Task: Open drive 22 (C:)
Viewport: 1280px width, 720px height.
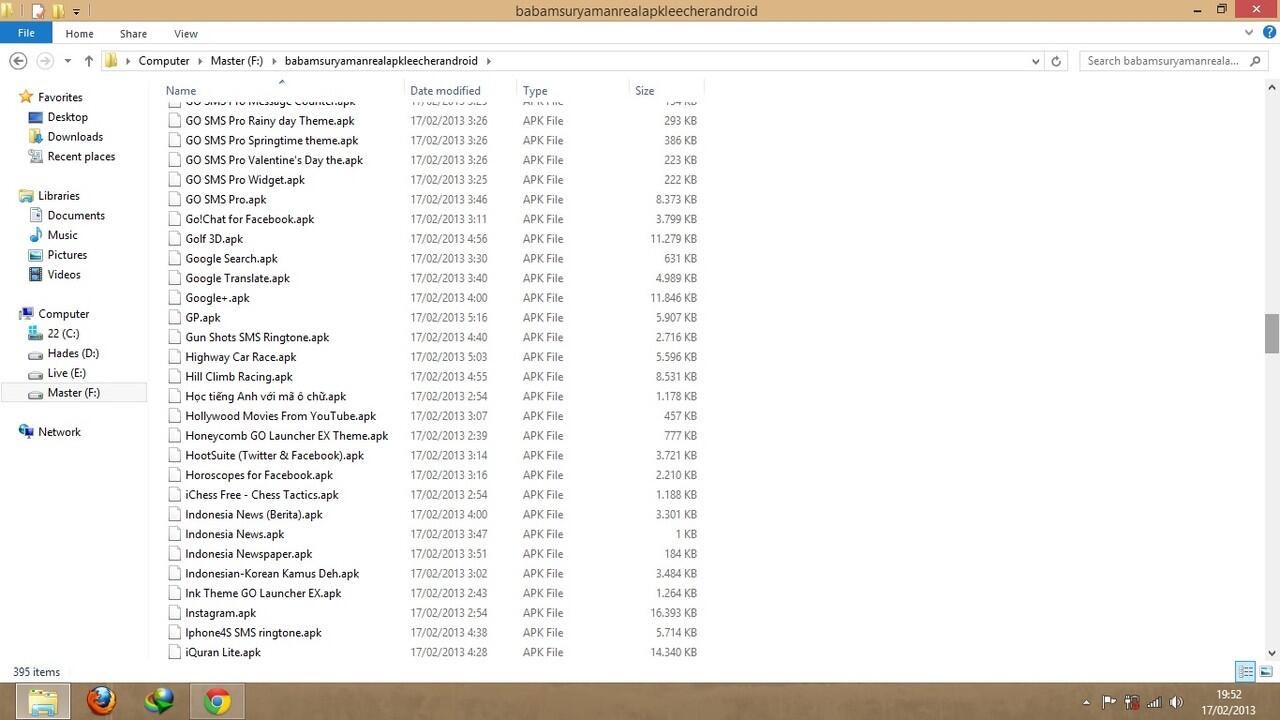Action: [x=63, y=333]
